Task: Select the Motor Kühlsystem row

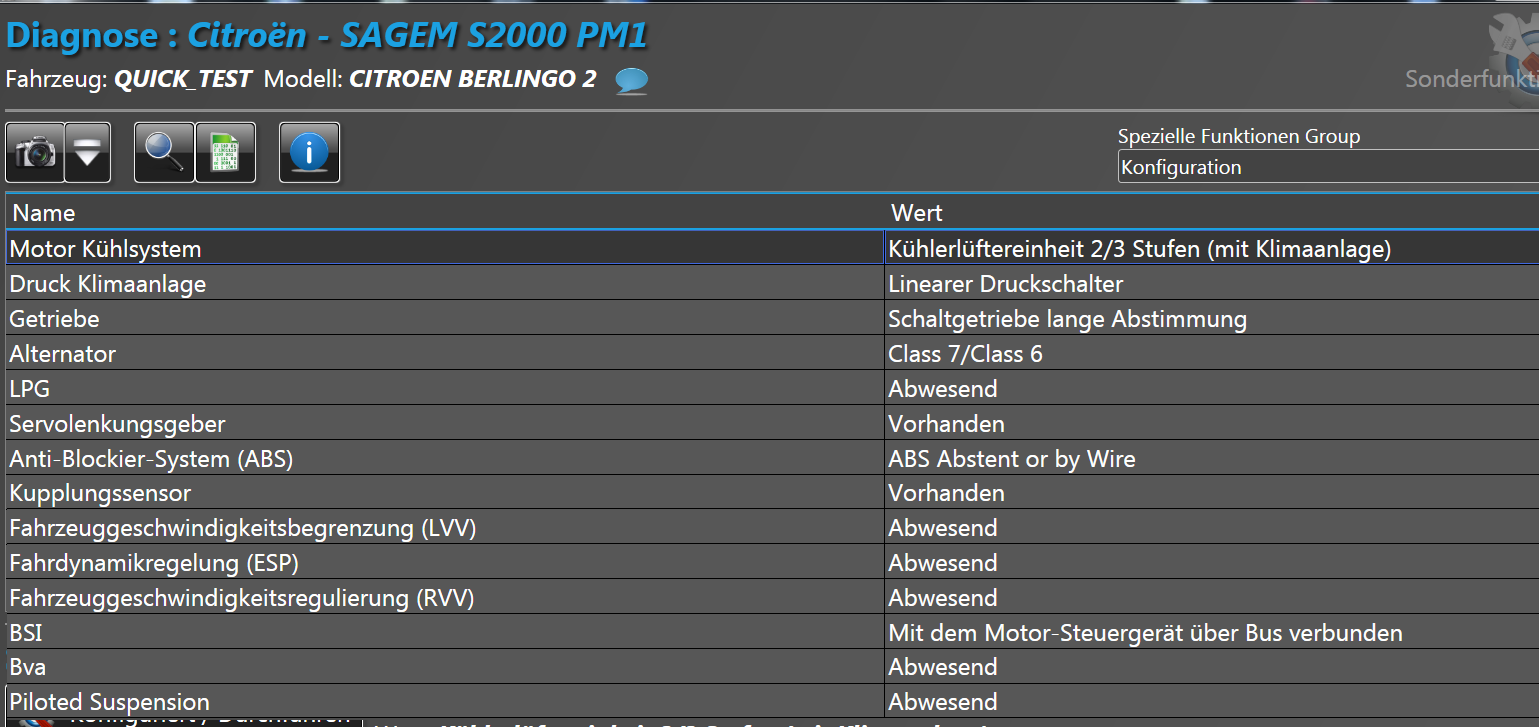Action: (105, 249)
